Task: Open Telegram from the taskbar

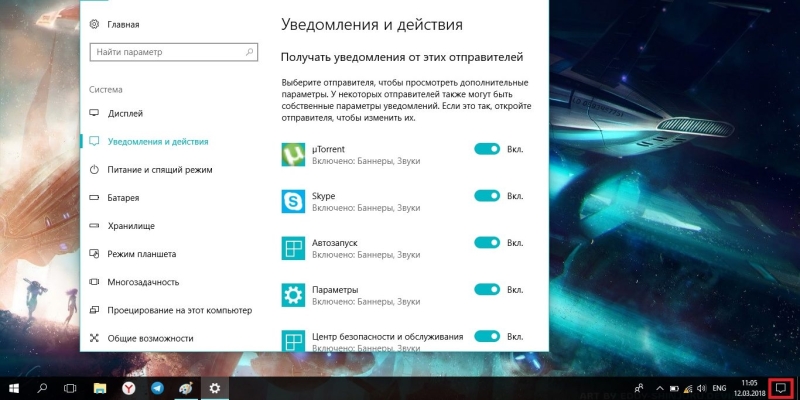Action: tap(156, 389)
